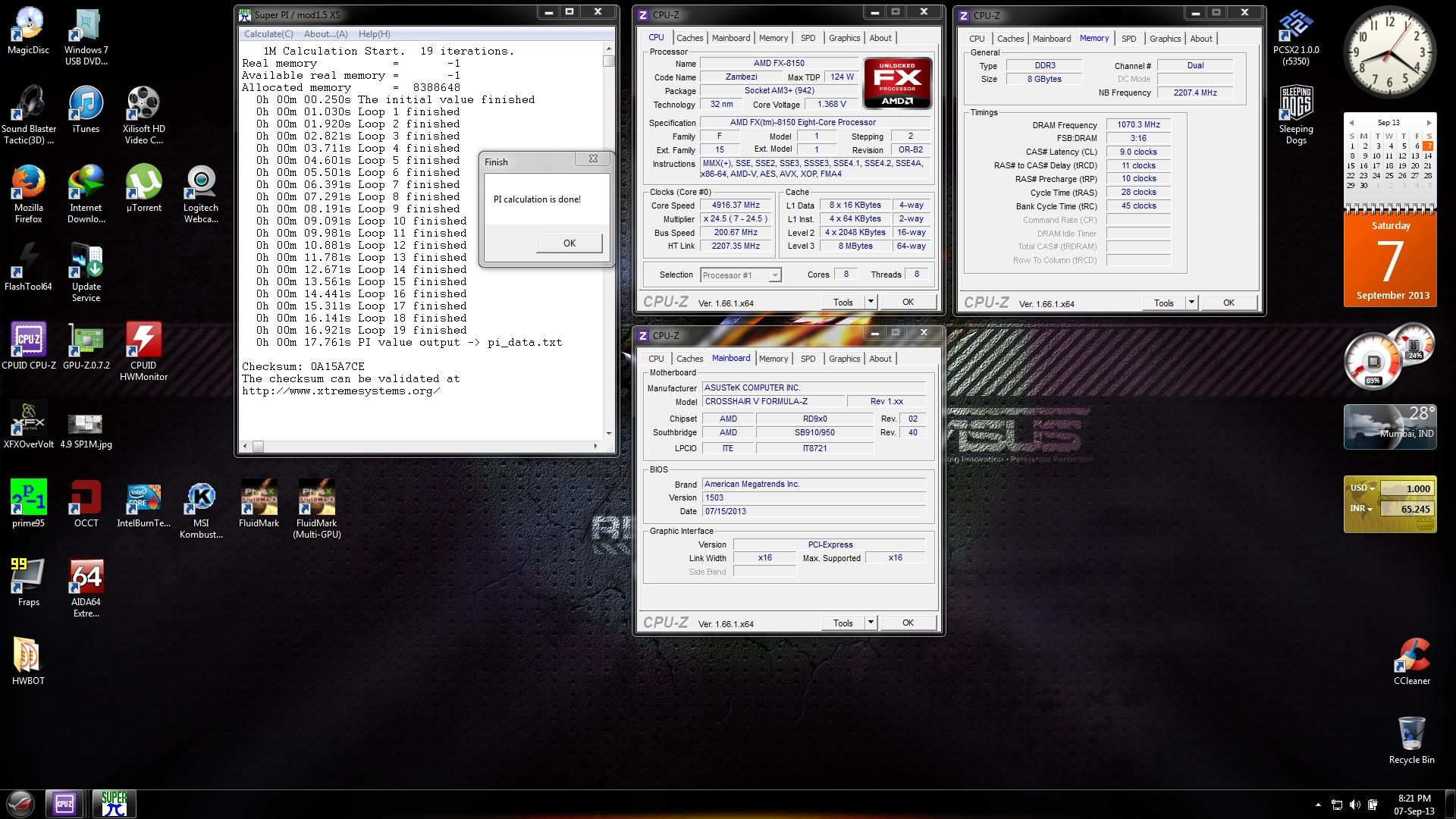
Task: Open Windows 7 USB DVD tool icon
Action: (86, 36)
